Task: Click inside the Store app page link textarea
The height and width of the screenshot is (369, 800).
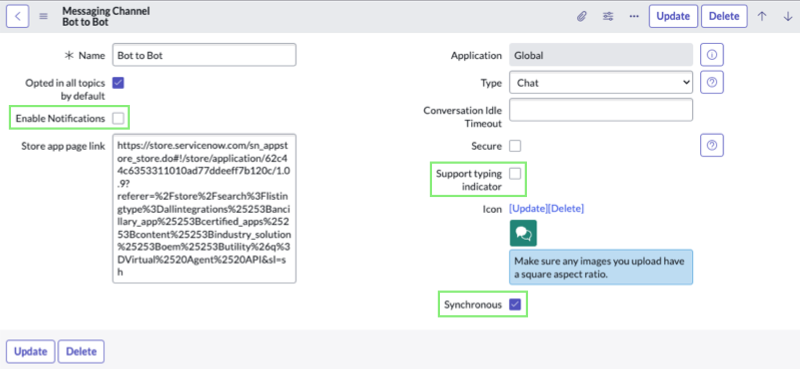Action: [204, 208]
